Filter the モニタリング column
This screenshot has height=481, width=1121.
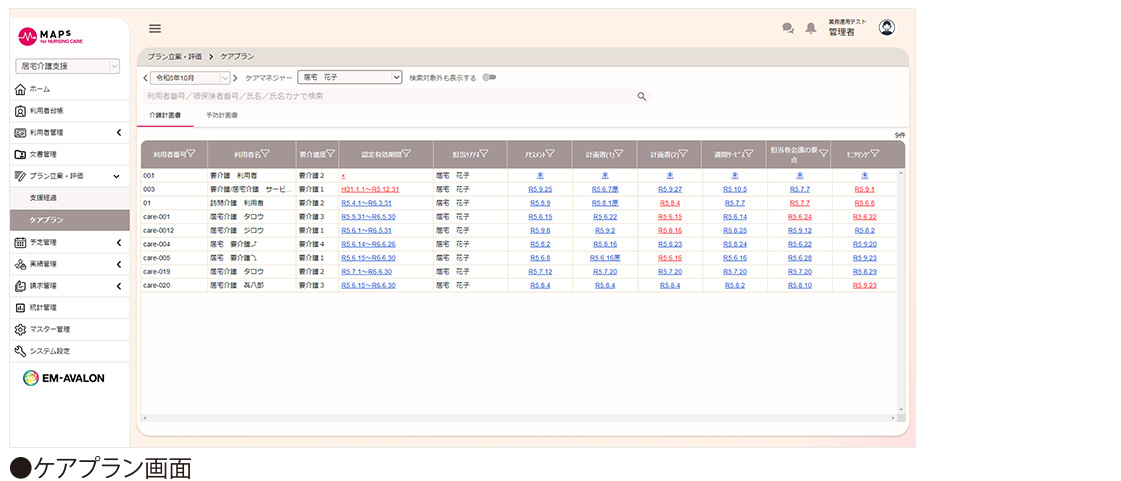click(x=875, y=153)
